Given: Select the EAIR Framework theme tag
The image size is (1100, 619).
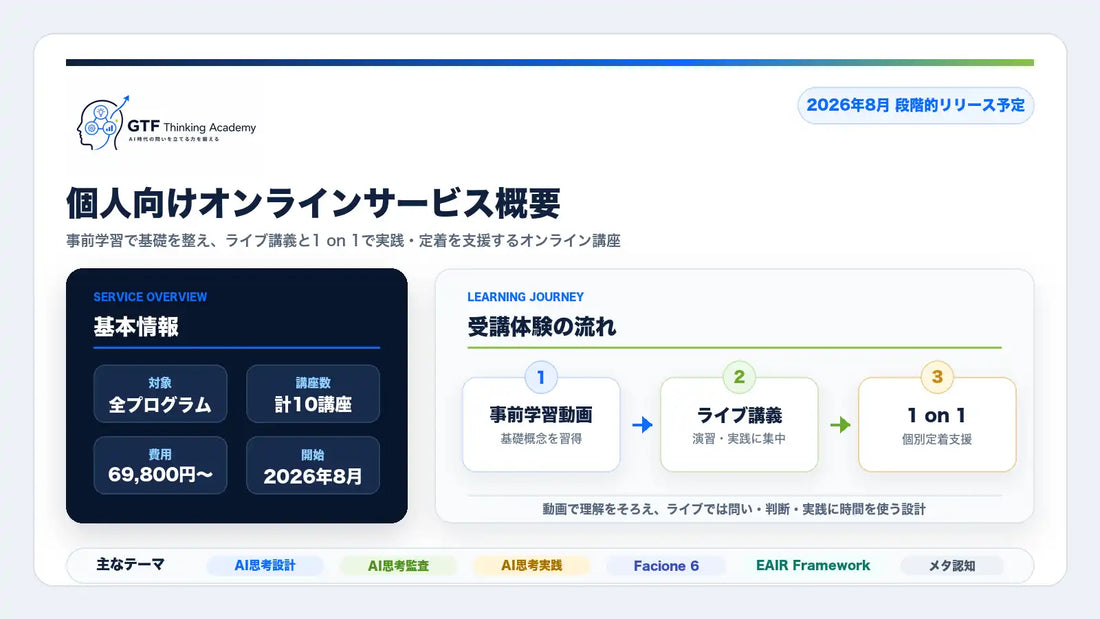Looking at the screenshot, I should (x=813, y=566).
